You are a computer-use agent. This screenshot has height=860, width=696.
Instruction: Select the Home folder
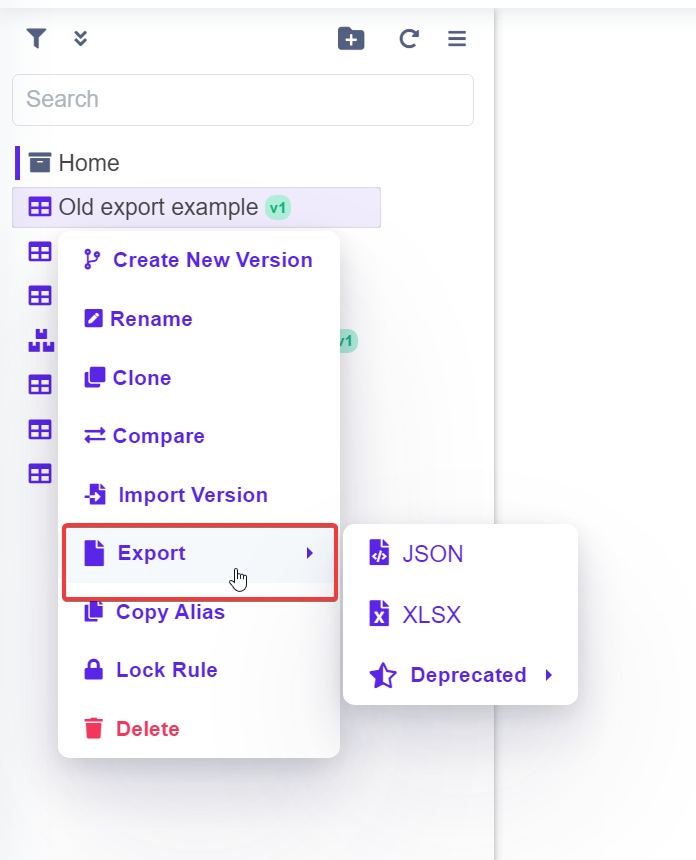[88, 163]
